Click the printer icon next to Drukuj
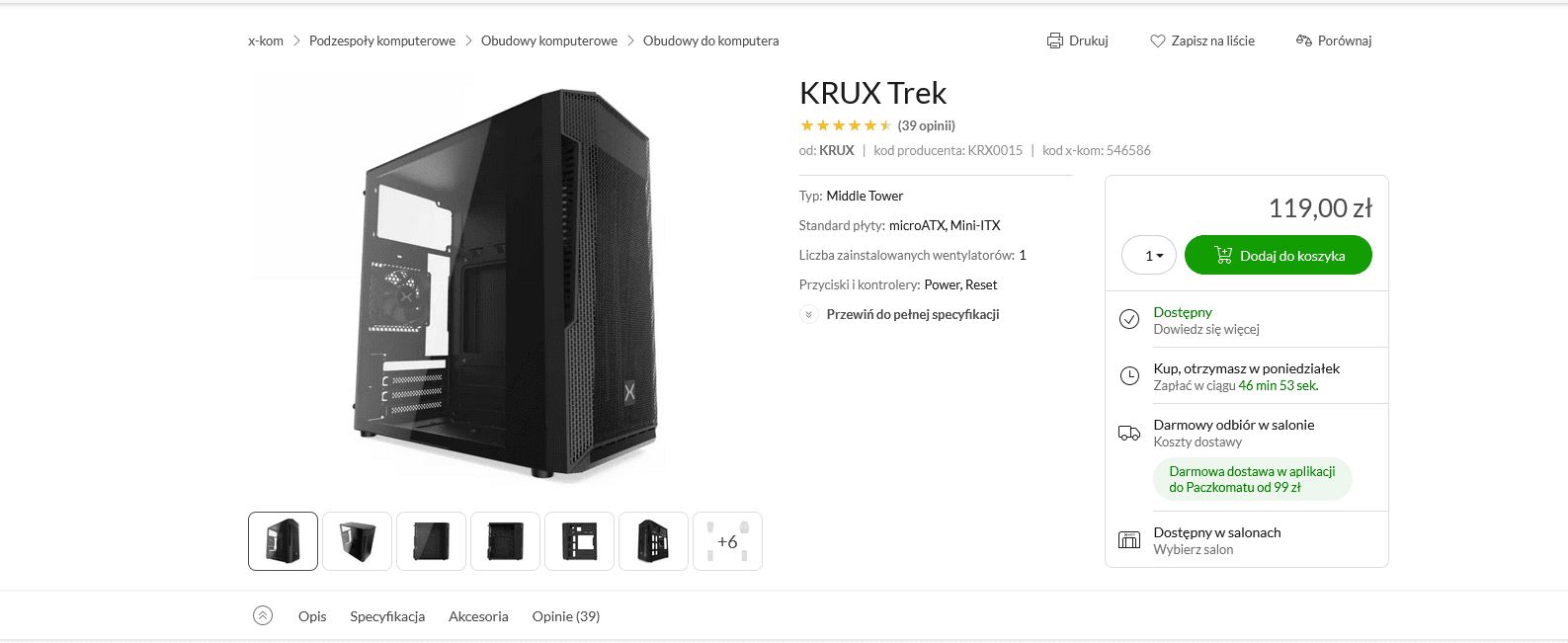The width and height of the screenshot is (1568, 643). point(1055,40)
